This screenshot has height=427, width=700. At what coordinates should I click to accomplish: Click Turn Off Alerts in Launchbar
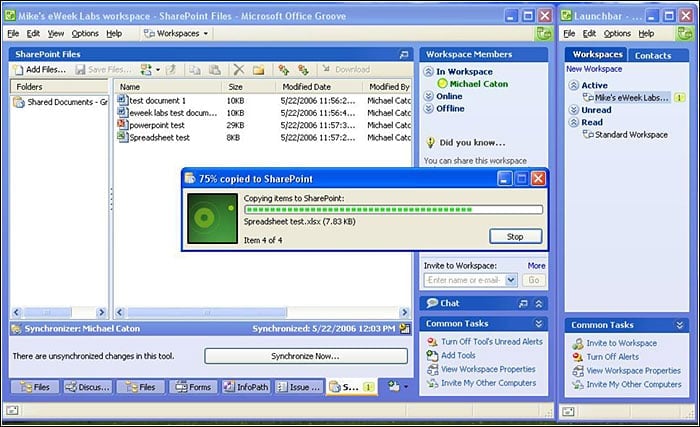tap(612, 357)
